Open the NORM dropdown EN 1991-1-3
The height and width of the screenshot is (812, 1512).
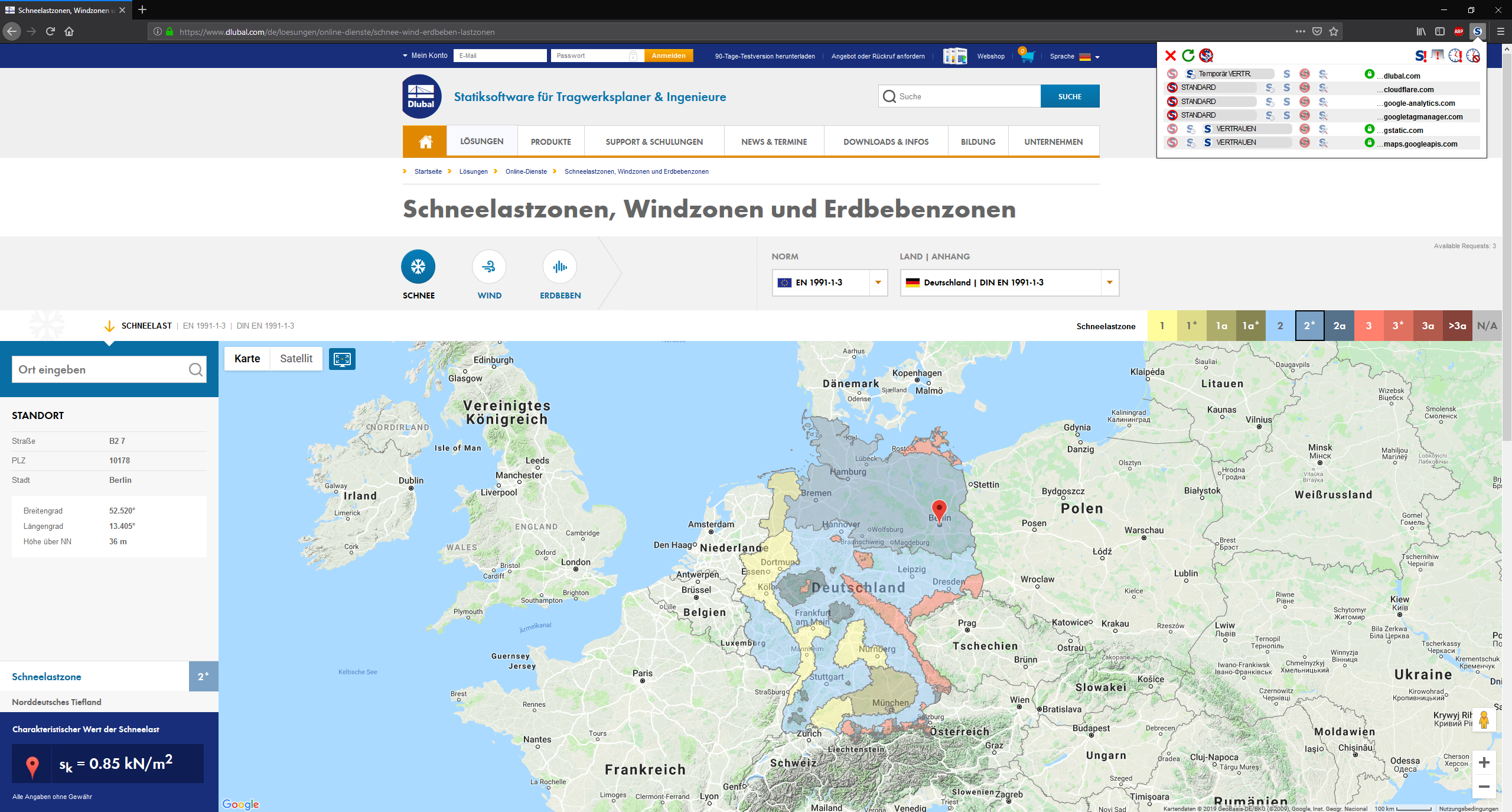[x=829, y=282]
